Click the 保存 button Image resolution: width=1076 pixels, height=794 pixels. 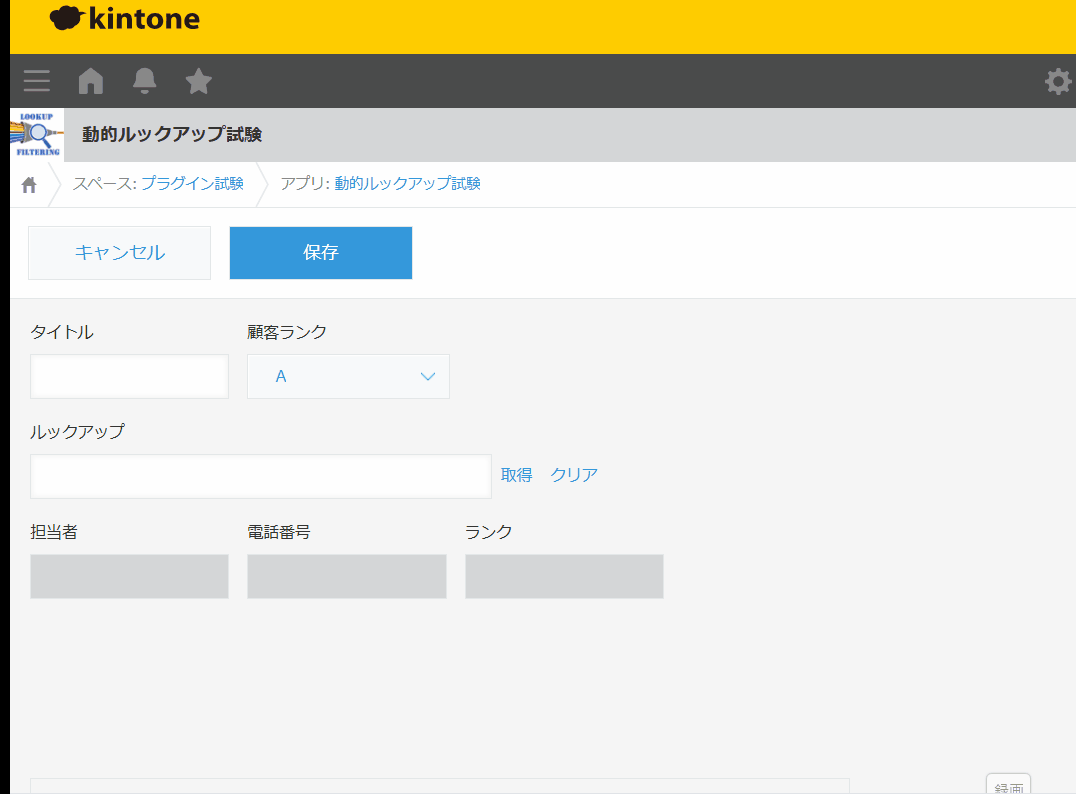click(320, 253)
